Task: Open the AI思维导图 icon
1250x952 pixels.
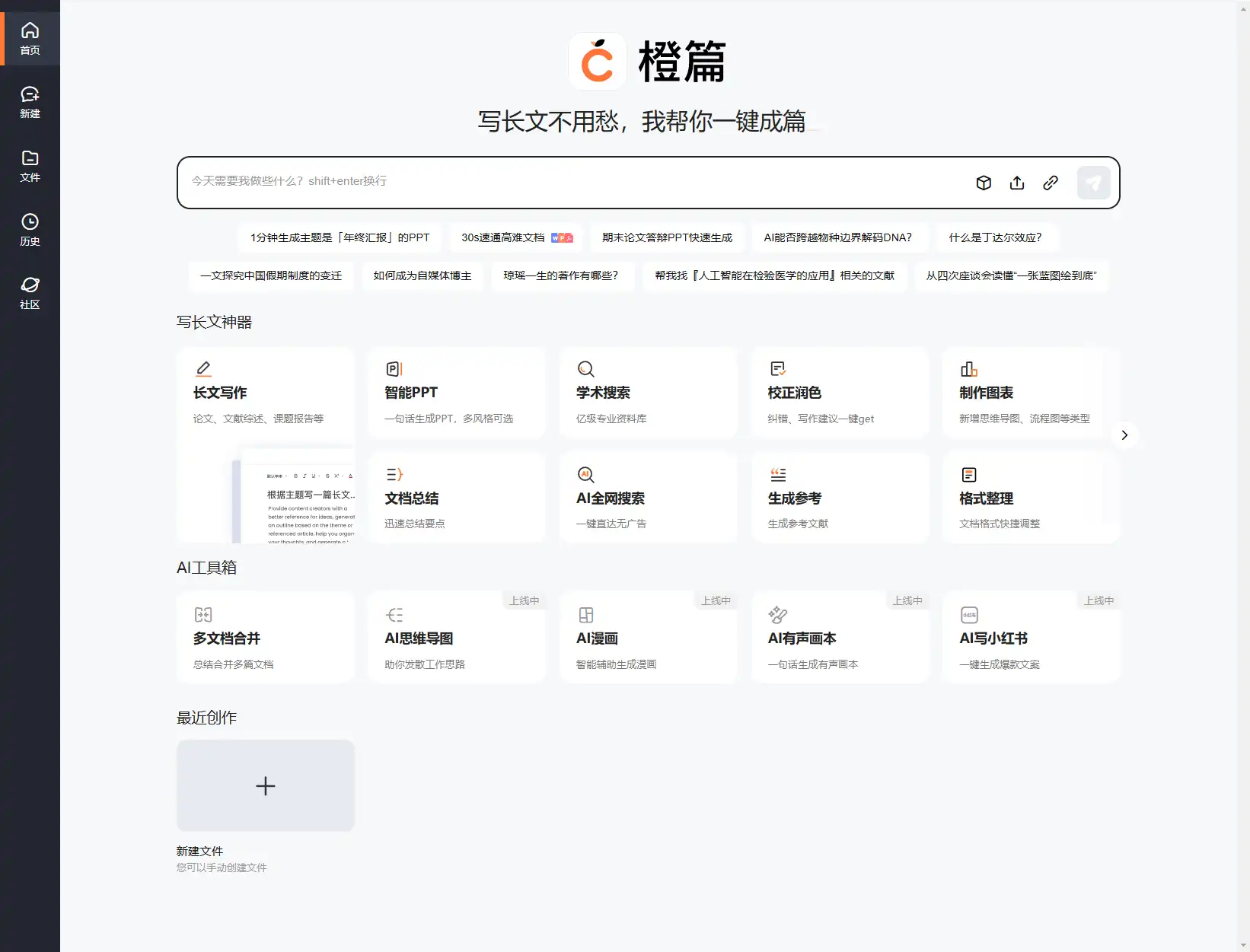Action: (x=394, y=615)
